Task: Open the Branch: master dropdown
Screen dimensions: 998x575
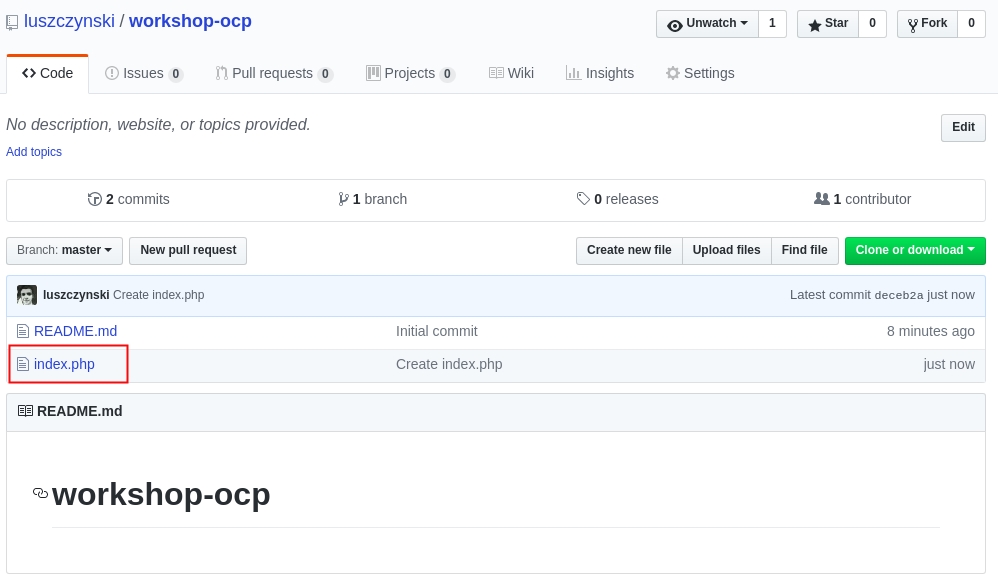Action: (64, 250)
